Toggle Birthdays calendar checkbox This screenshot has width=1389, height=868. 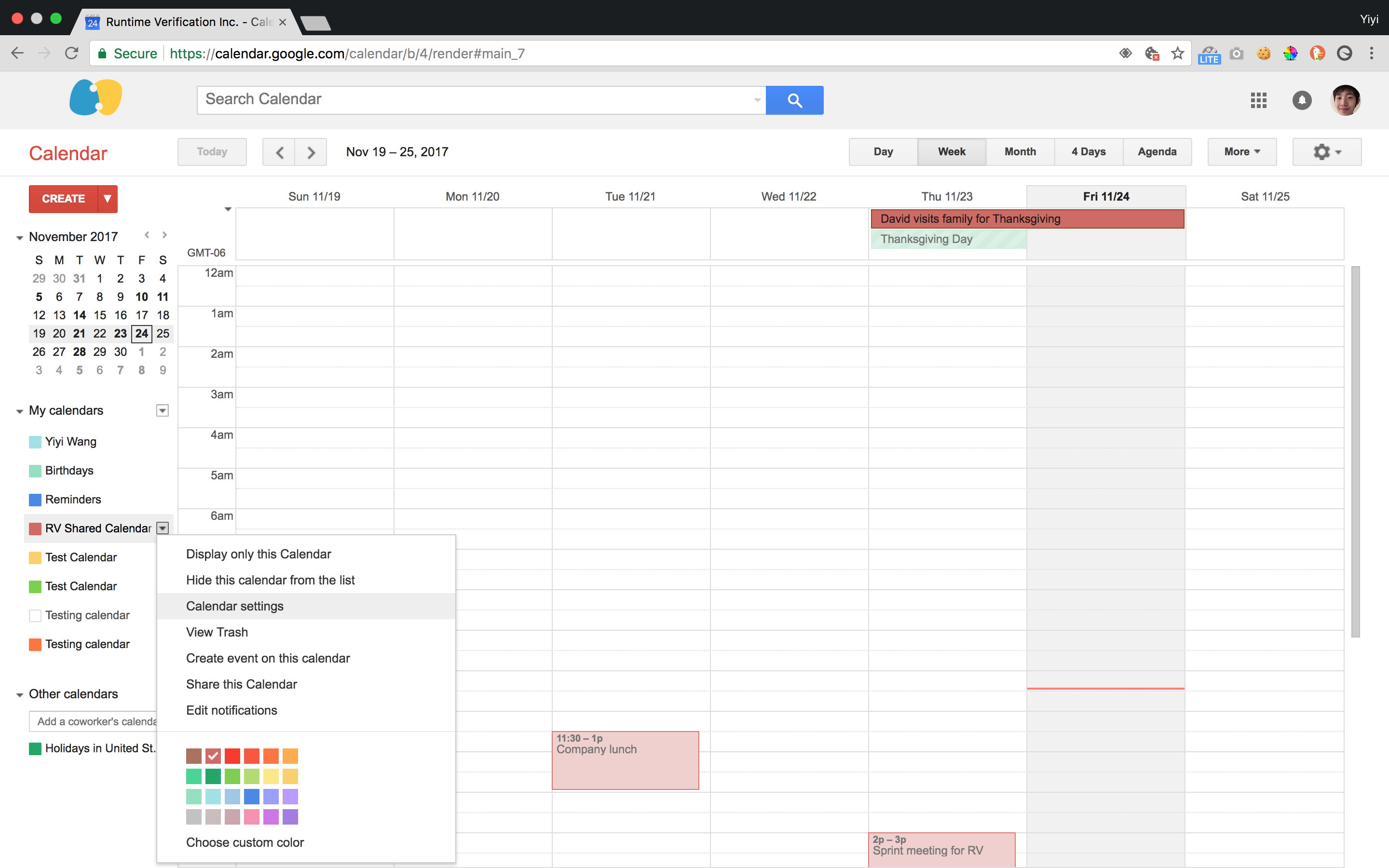pyautogui.click(x=35, y=471)
